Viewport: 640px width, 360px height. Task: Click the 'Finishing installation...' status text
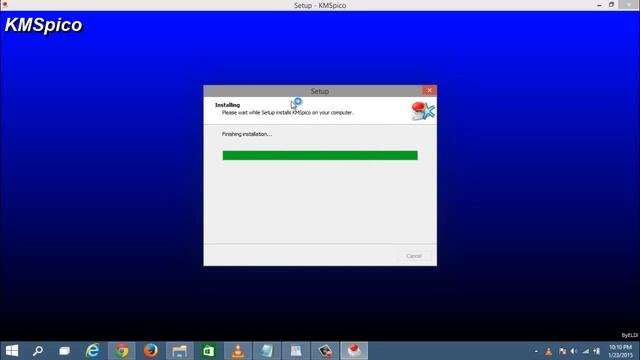(x=247, y=134)
